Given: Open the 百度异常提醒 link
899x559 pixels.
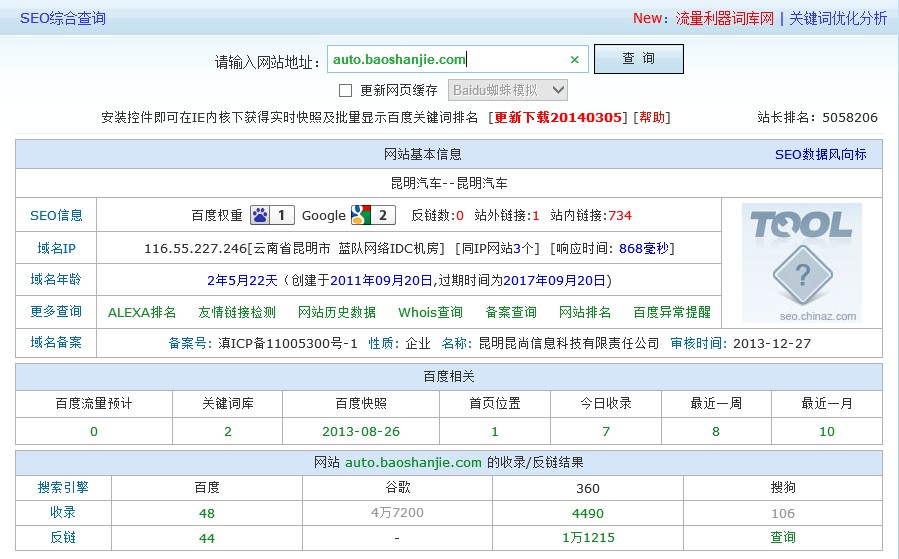Looking at the screenshot, I should tap(672, 312).
